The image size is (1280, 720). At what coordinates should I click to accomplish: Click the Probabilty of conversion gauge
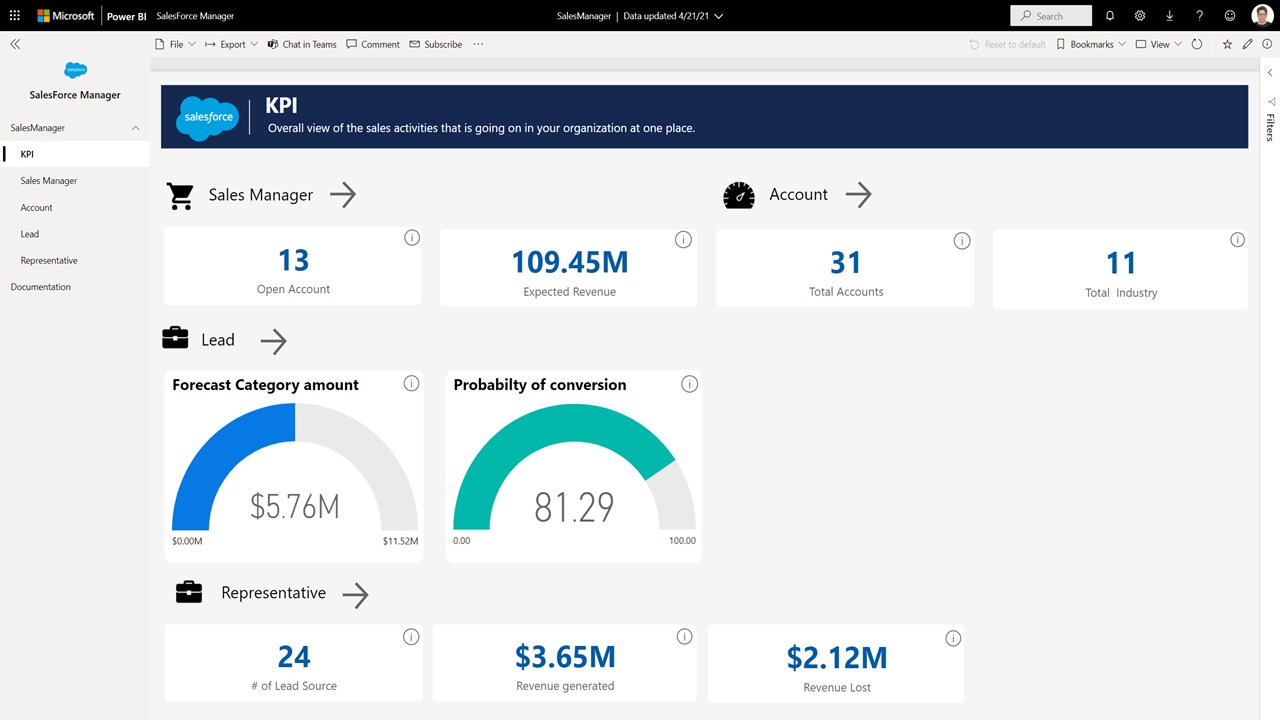click(x=574, y=466)
